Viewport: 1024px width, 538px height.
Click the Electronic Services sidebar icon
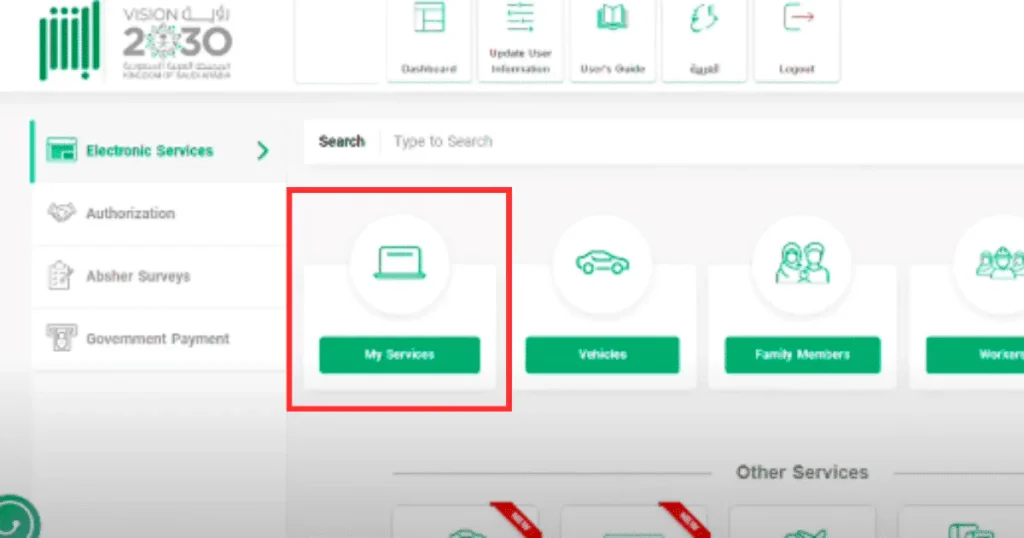(x=61, y=151)
